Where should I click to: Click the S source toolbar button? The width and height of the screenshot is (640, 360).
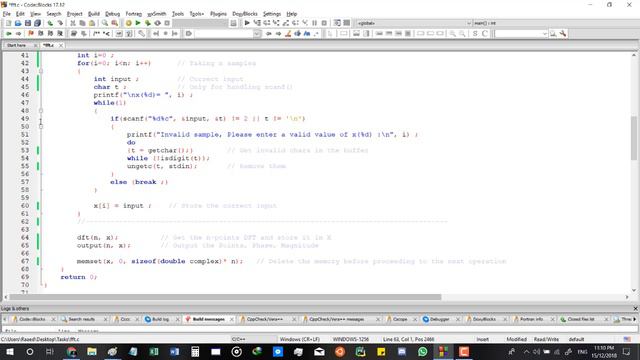click(x=475, y=33)
